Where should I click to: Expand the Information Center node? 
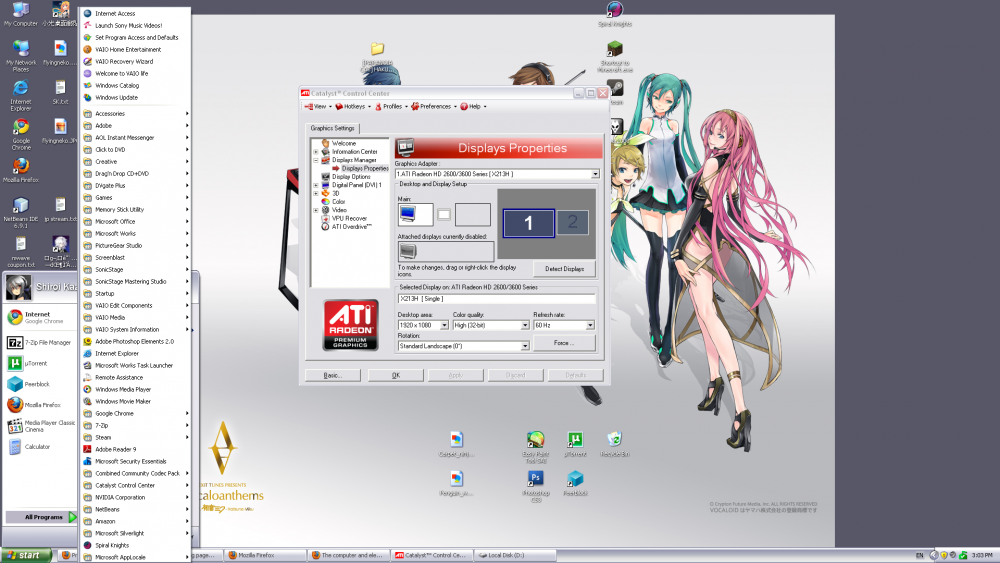tap(316, 152)
